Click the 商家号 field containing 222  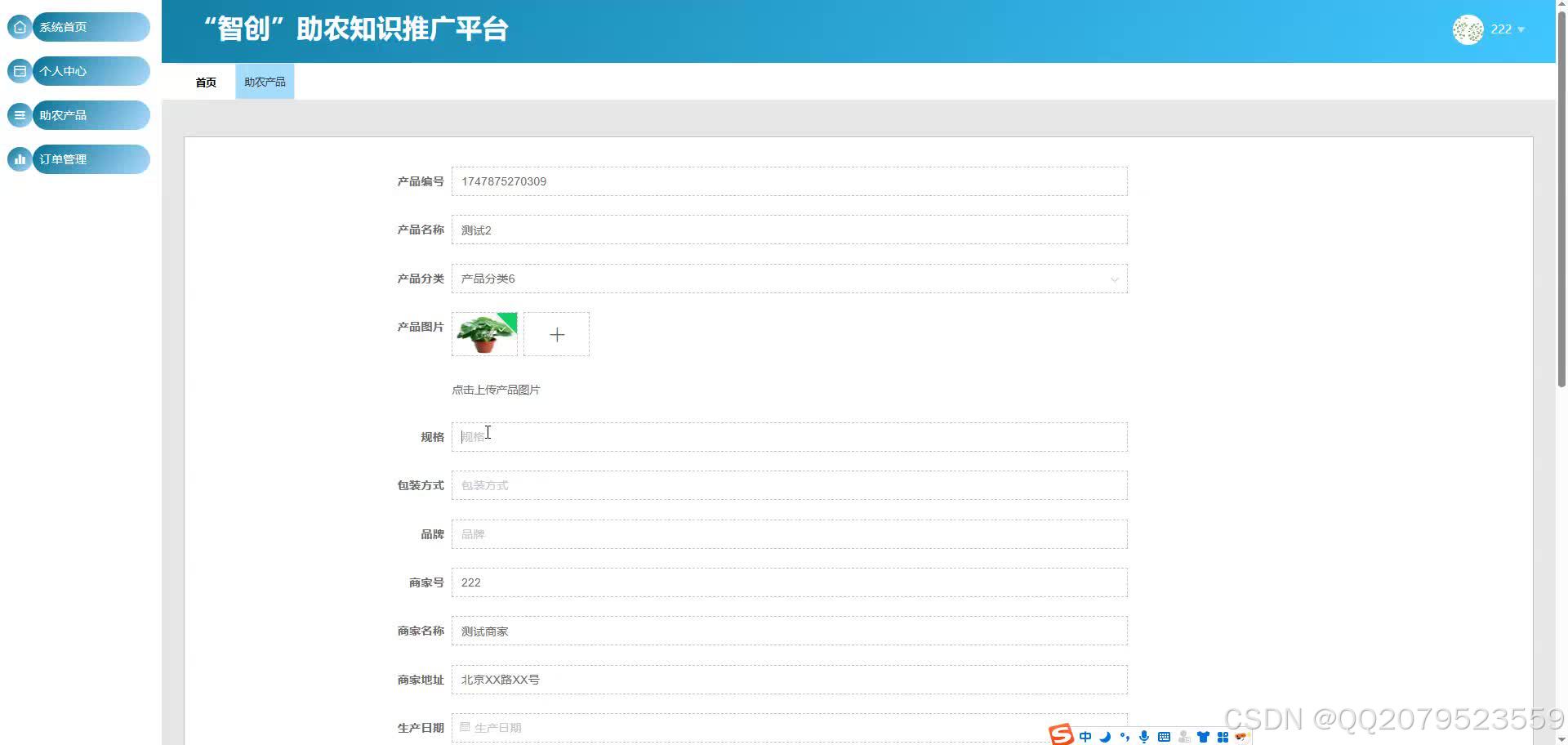[x=790, y=582]
